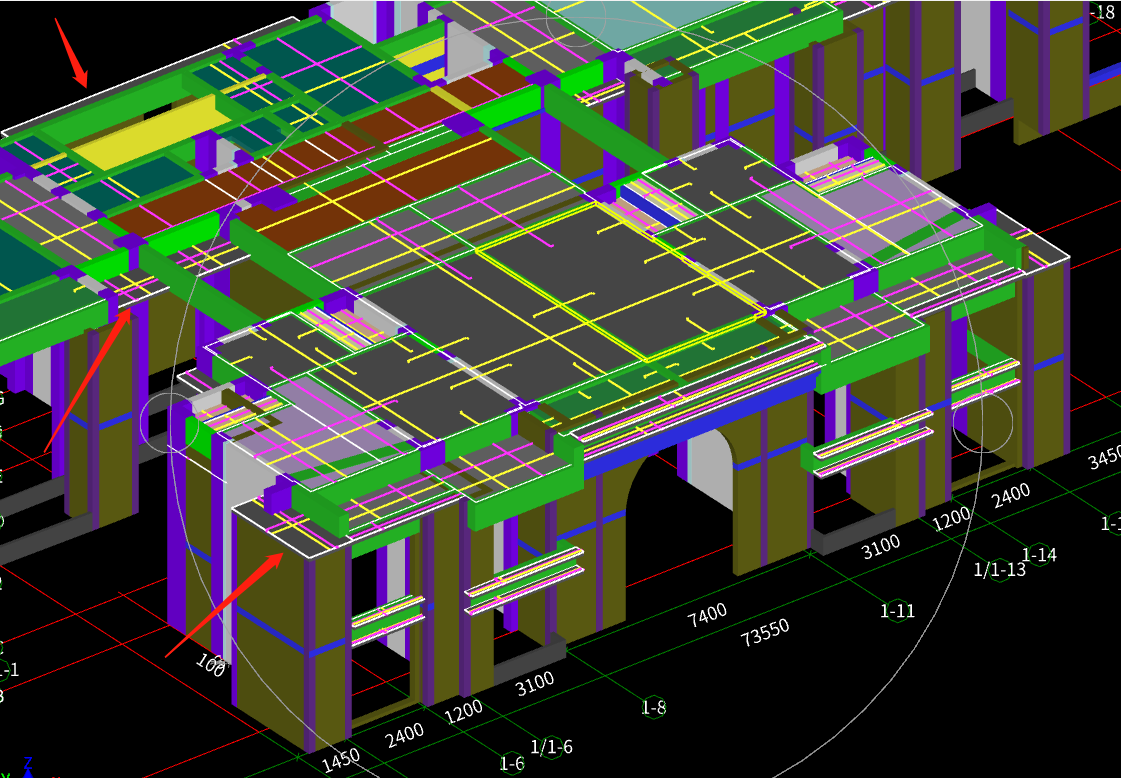The height and width of the screenshot is (778, 1121).
Task: Click the 1200 dimension near axis 1/1-6
Action: point(463,711)
